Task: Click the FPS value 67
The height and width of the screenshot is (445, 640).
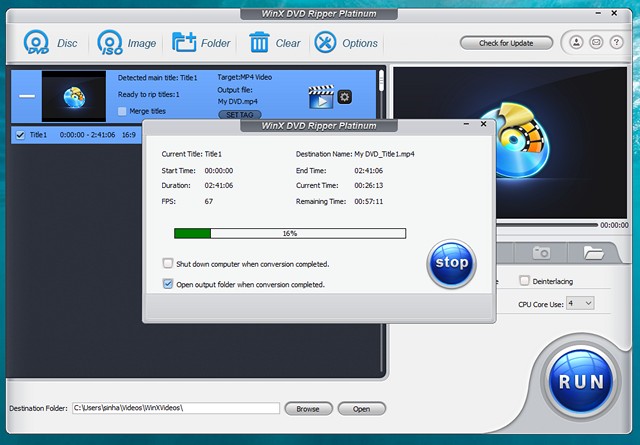Action: pos(209,201)
